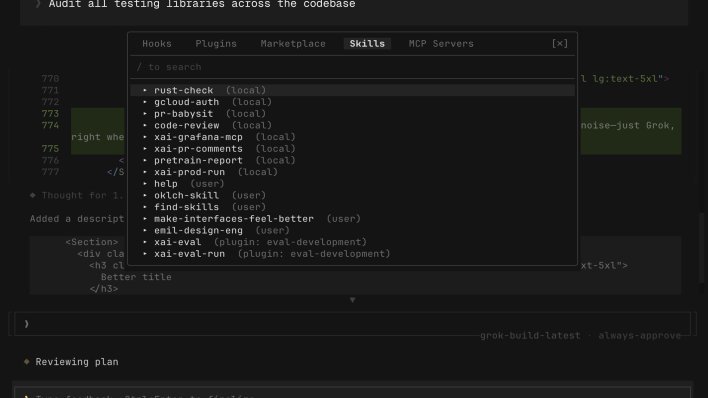Click the grok-build-latest model label
The image size is (708, 398).
click(x=530, y=336)
